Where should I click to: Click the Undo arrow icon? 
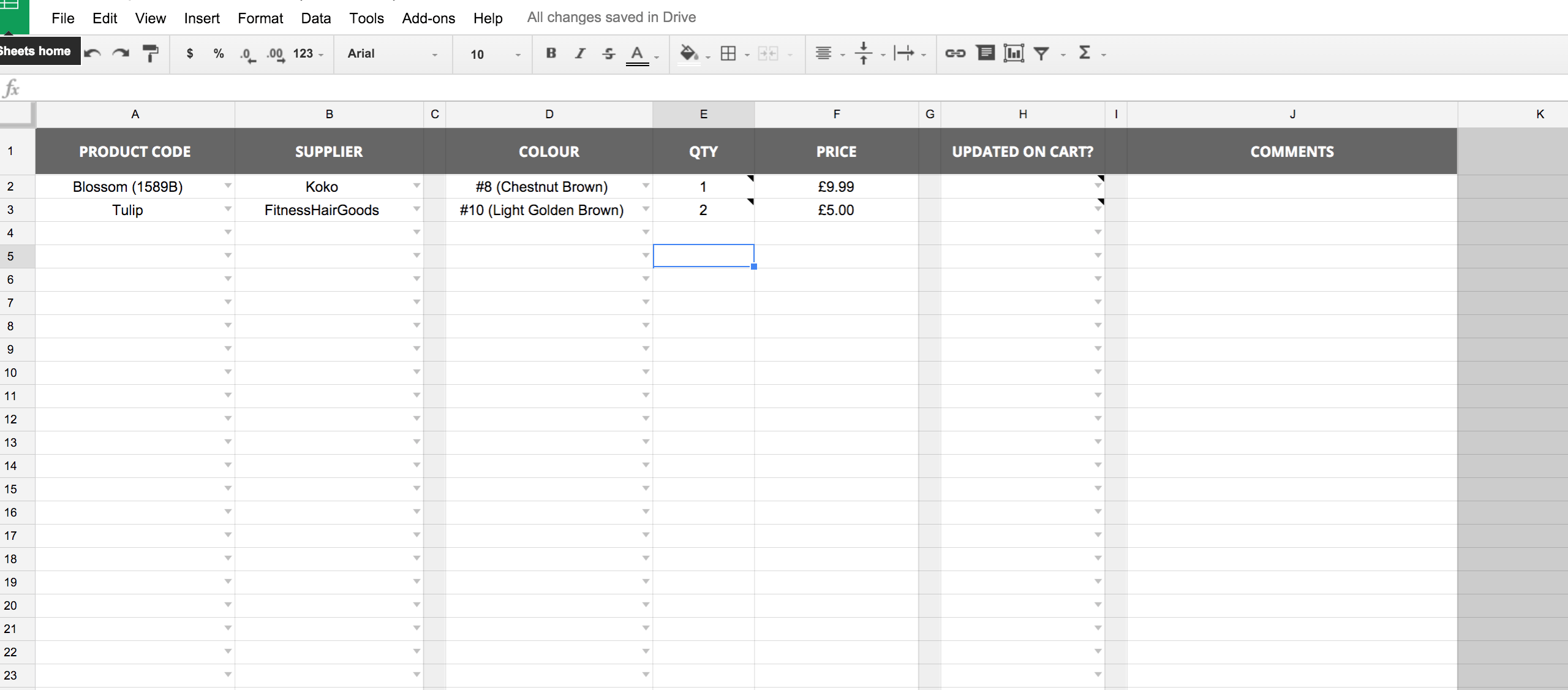93,54
